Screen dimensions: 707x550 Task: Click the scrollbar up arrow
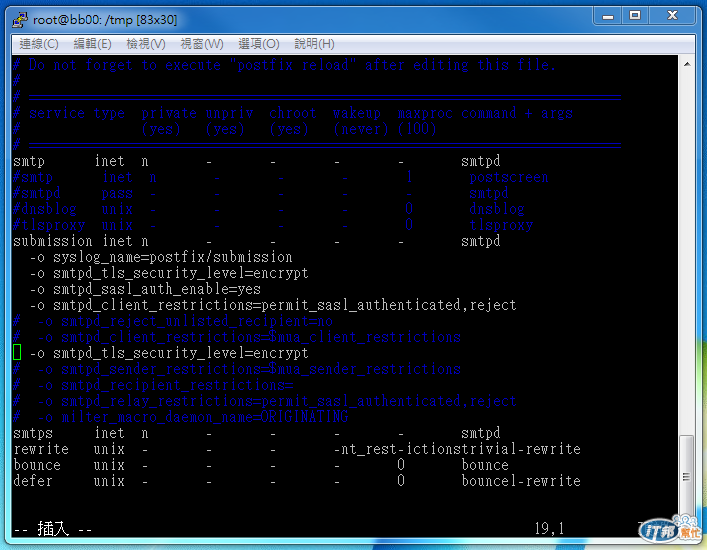pos(687,64)
